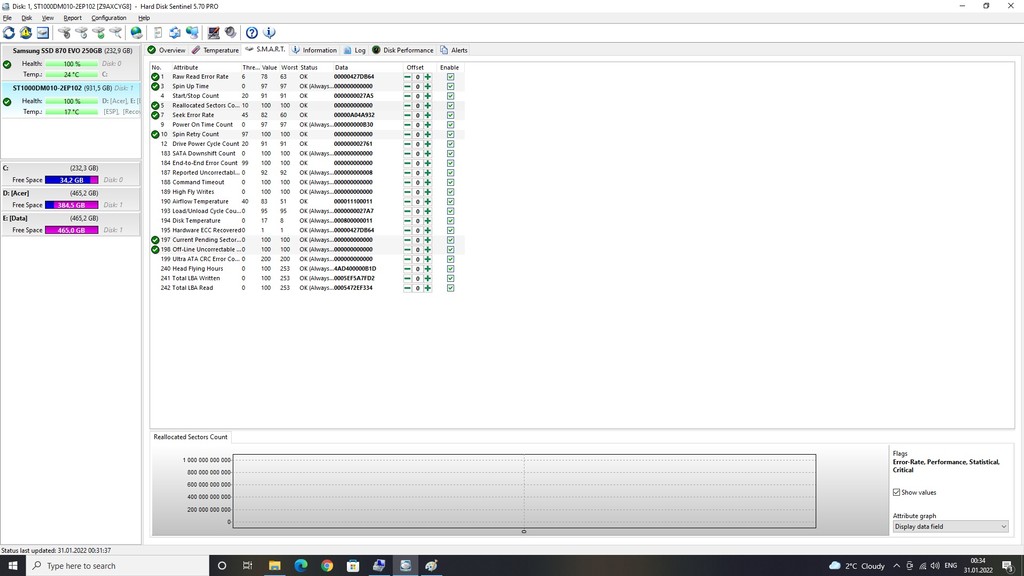Click the yellow warning alert toolbar icon

point(25,33)
